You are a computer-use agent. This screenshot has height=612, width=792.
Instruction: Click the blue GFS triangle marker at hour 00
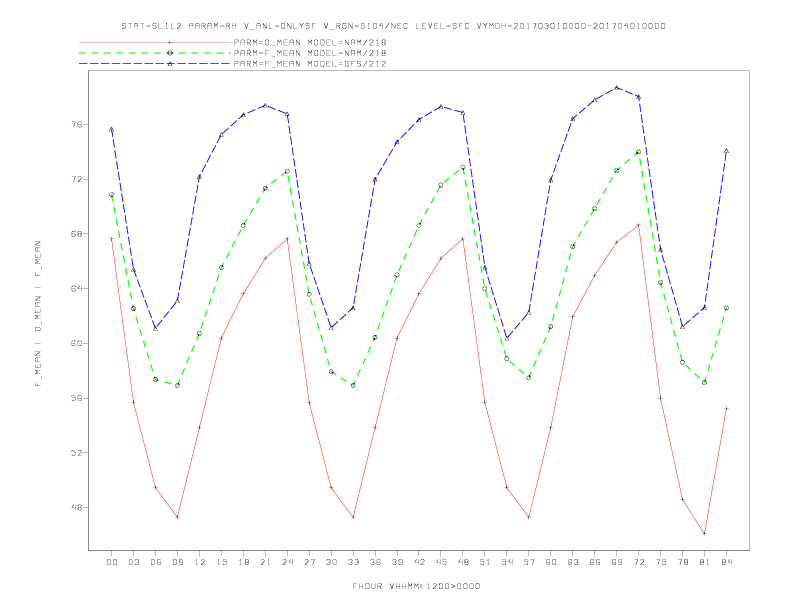tap(112, 130)
